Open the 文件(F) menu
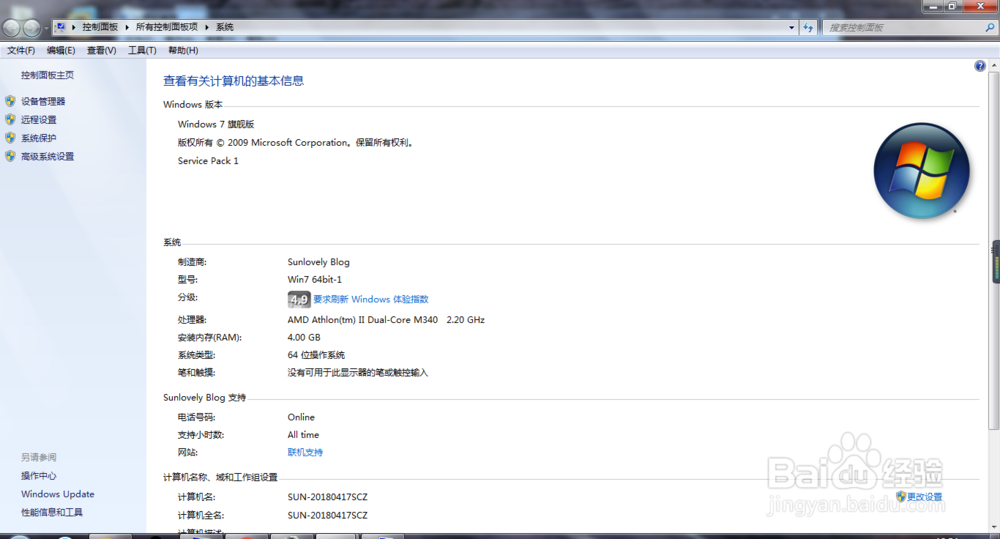The height and width of the screenshot is (539, 1000). pos(21,50)
